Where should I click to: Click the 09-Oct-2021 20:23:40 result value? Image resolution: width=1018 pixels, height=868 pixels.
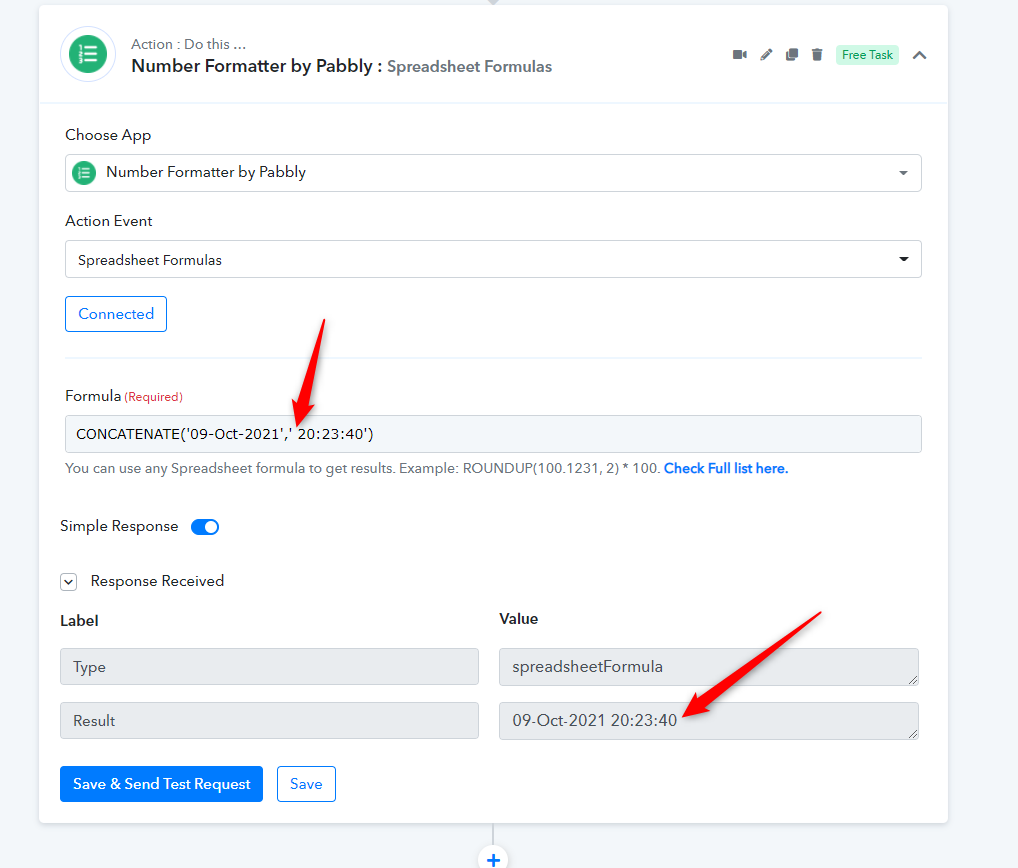coord(709,721)
